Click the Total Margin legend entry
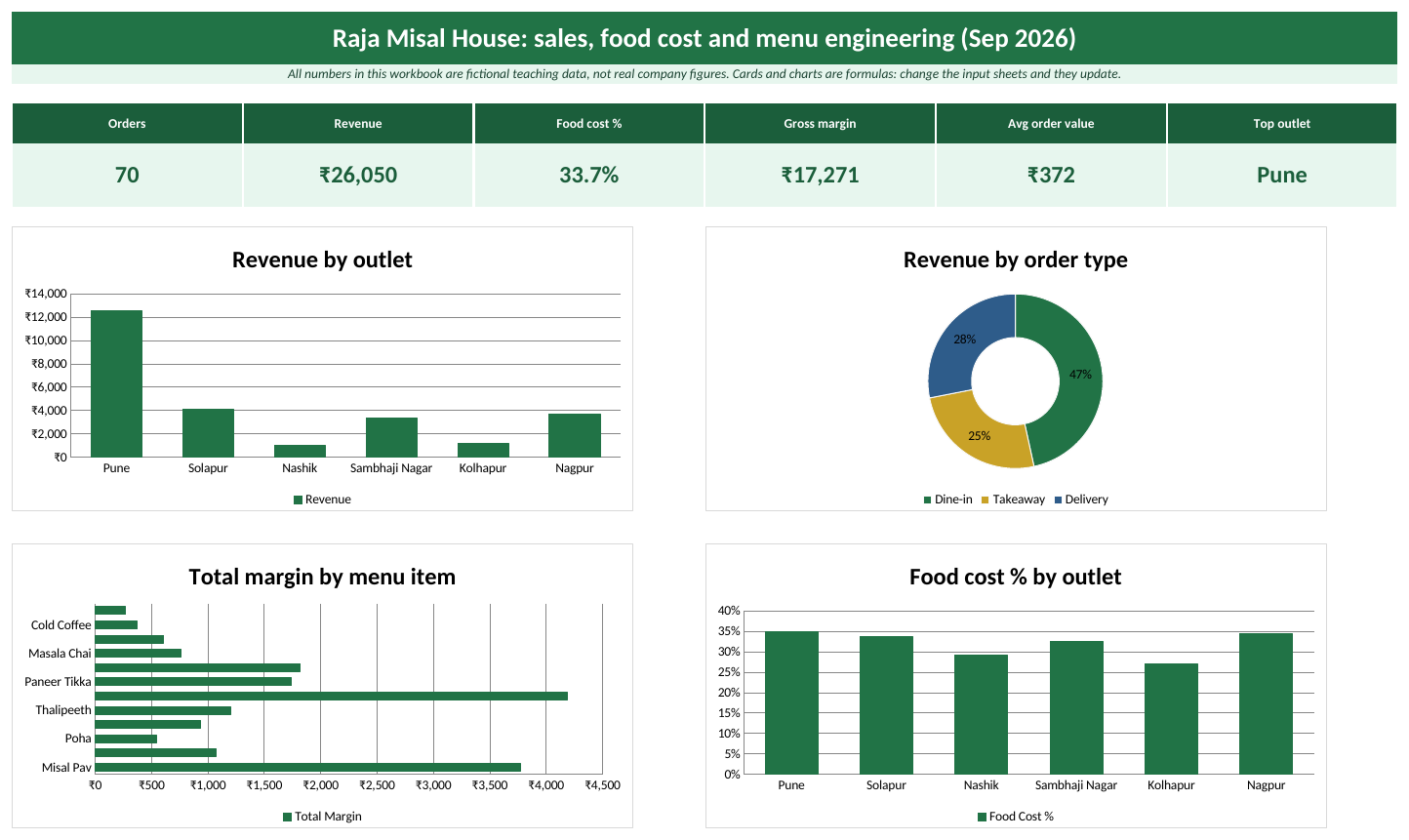Viewport: 1409px width, 840px height. [322, 817]
